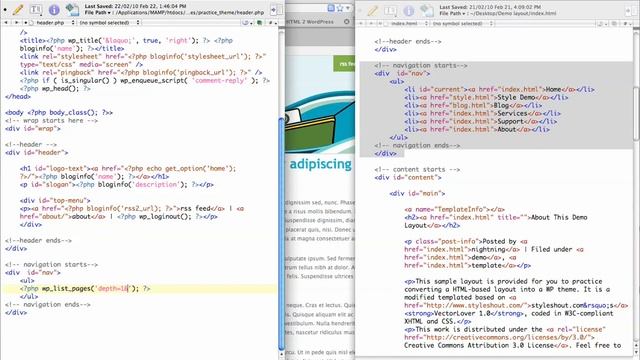Open symbol popup in index.html window
This screenshot has width=640, height=360.
(x=463, y=24)
